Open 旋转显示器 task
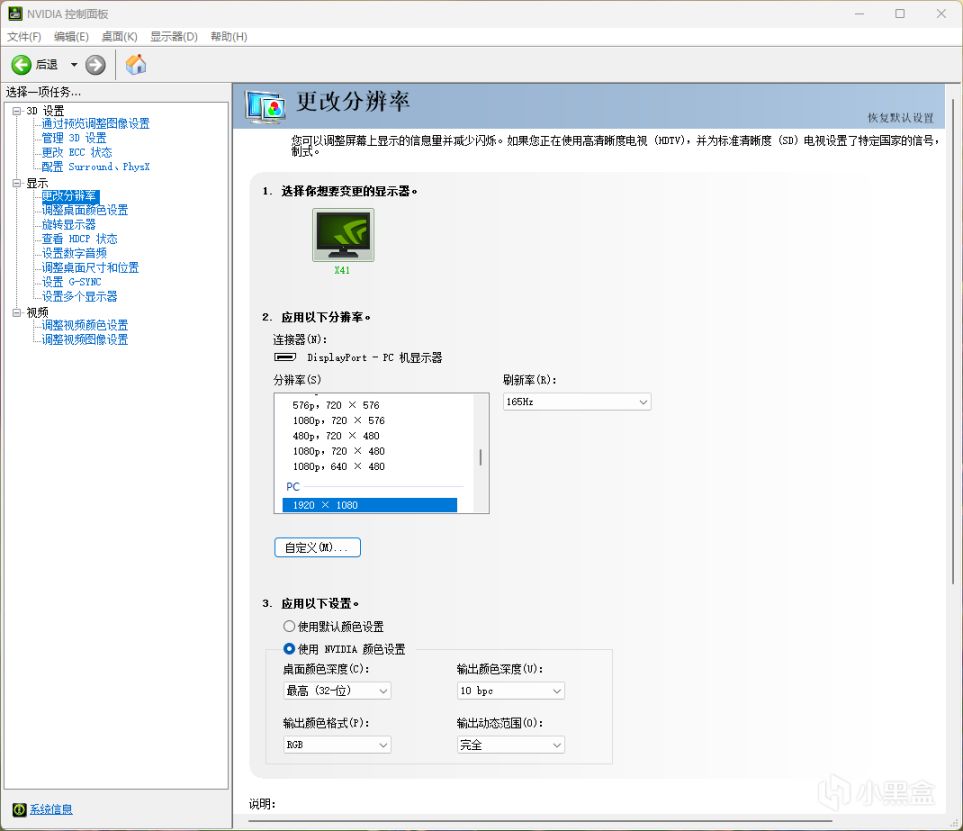The width and height of the screenshot is (963, 831). point(68,224)
